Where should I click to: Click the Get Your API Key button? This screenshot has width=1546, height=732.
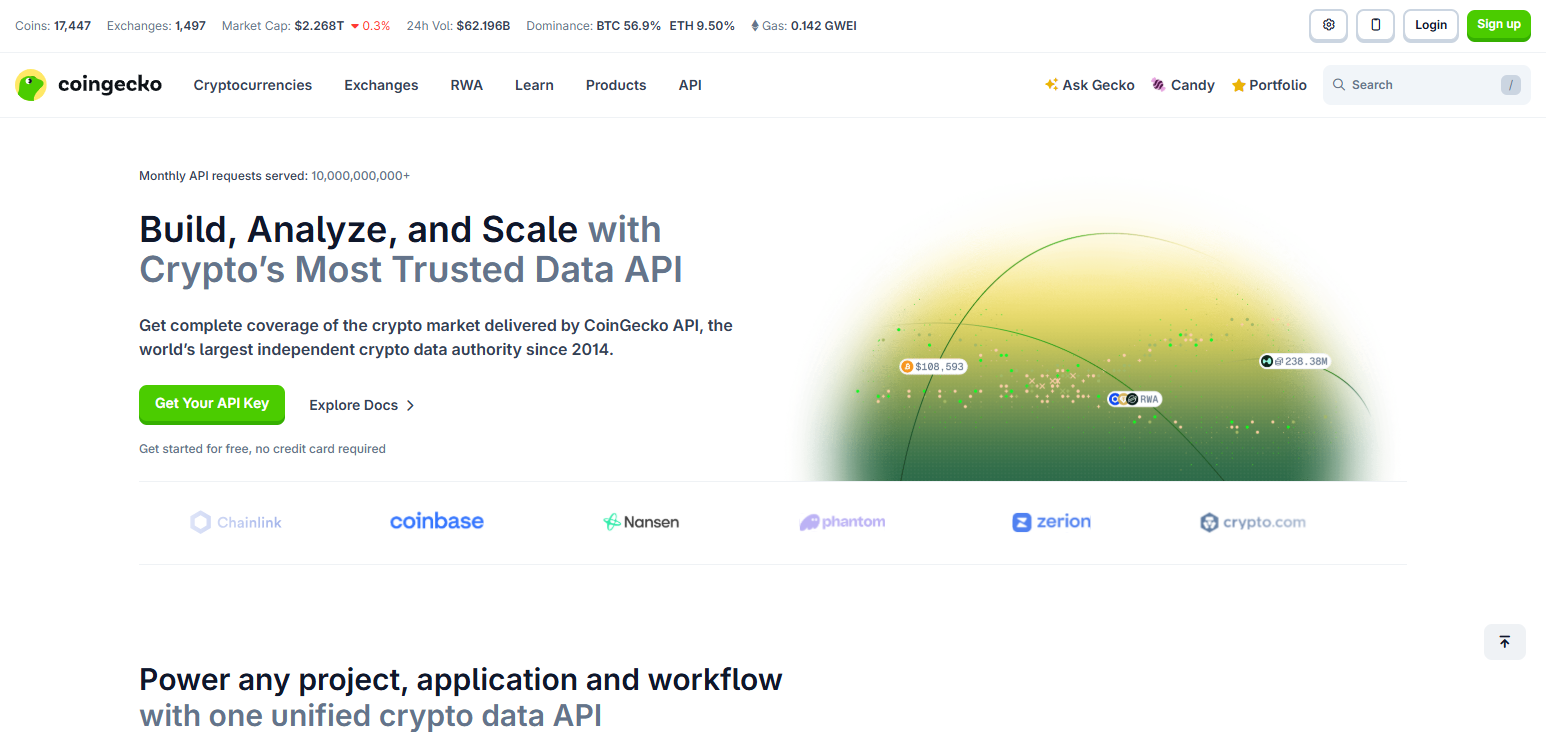coord(212,404)
